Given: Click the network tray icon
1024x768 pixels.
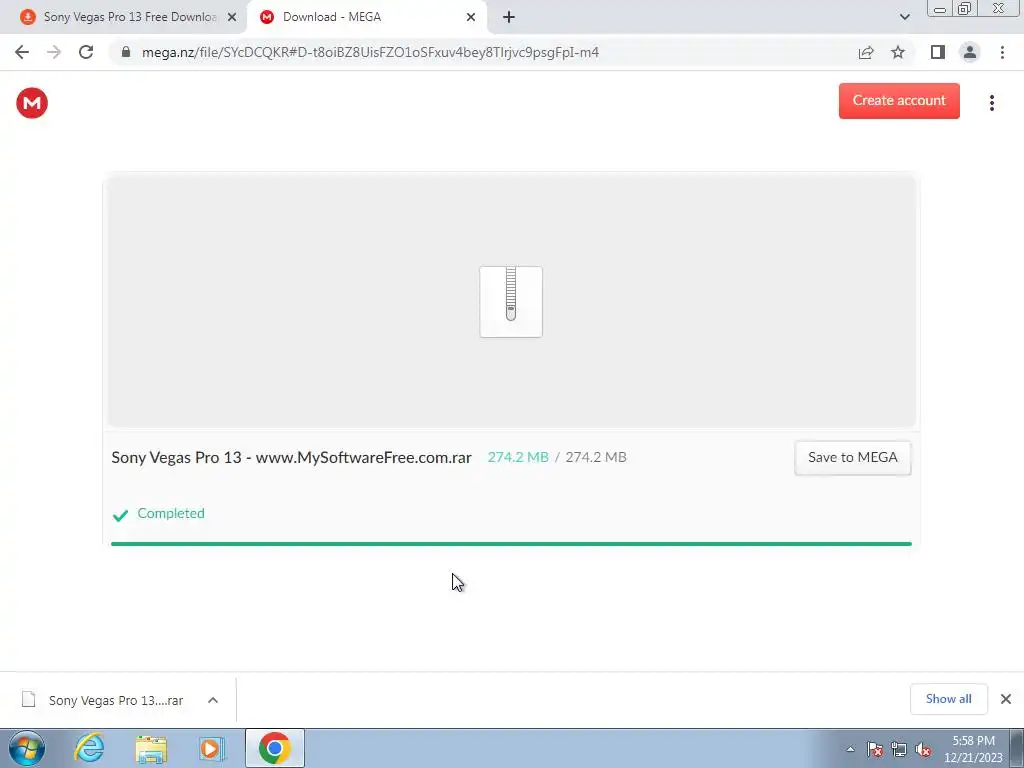Looking at the screenshot, I should tap(899, 749).
